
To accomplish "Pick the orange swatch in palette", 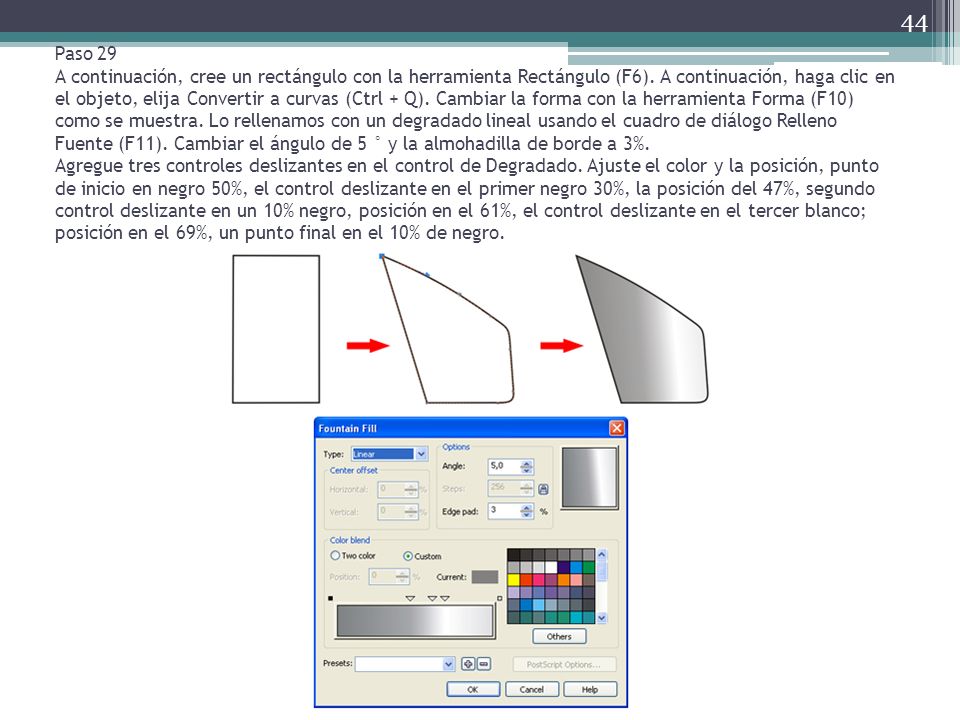I will pyautogui.click(x=563, y=580).
